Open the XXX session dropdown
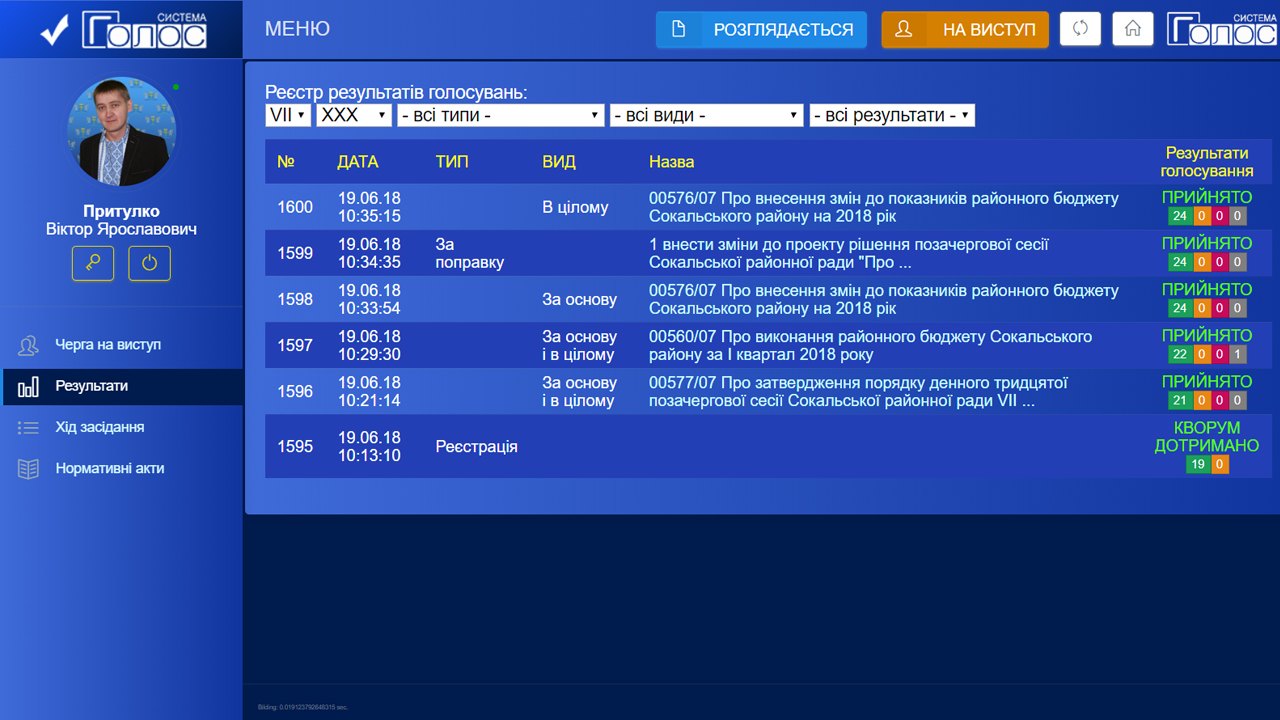The height and width of the screenshot is (720, 1280). (x=354, y=115)
